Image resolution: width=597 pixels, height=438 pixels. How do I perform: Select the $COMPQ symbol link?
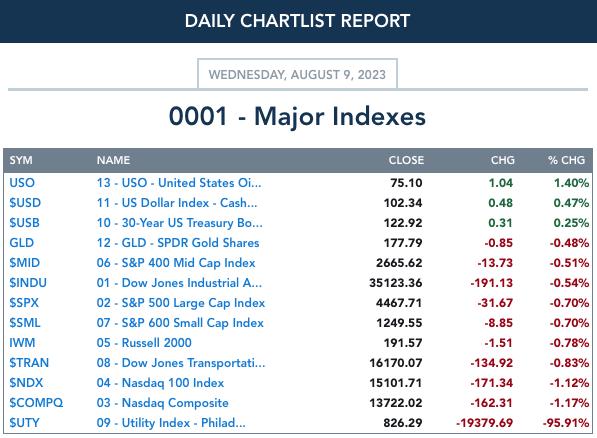pos(36,403)
